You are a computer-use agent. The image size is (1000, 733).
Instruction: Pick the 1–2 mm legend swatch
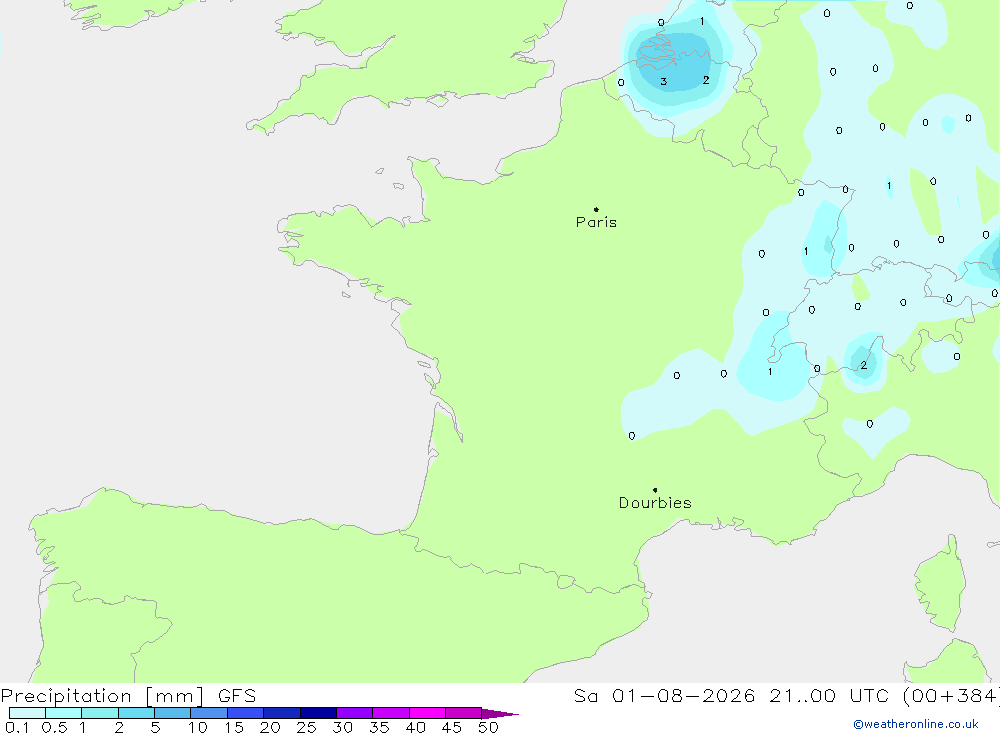(100, 713)
